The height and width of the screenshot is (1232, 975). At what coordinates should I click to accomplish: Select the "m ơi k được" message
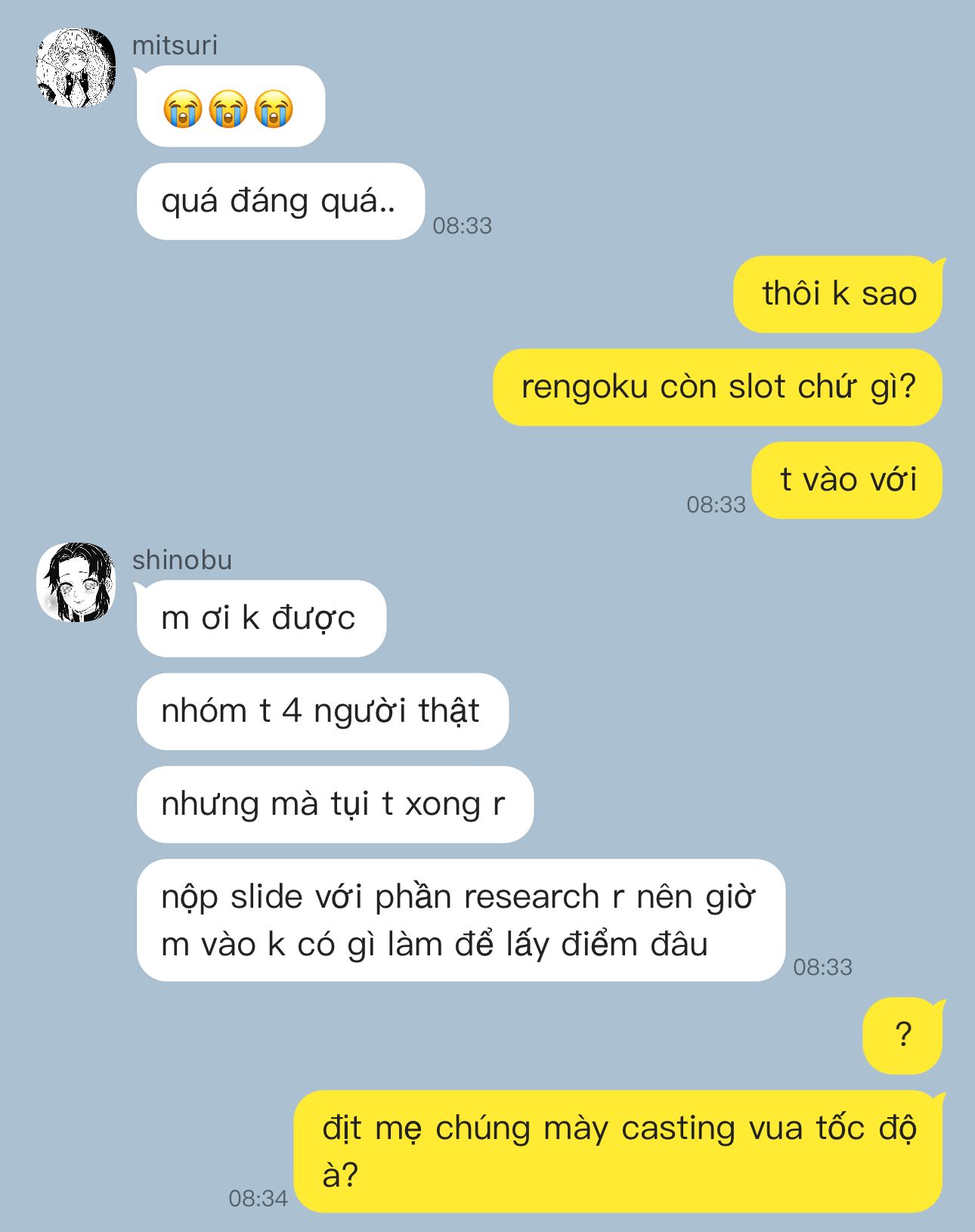pyautogui.click(x=261, y=618)
